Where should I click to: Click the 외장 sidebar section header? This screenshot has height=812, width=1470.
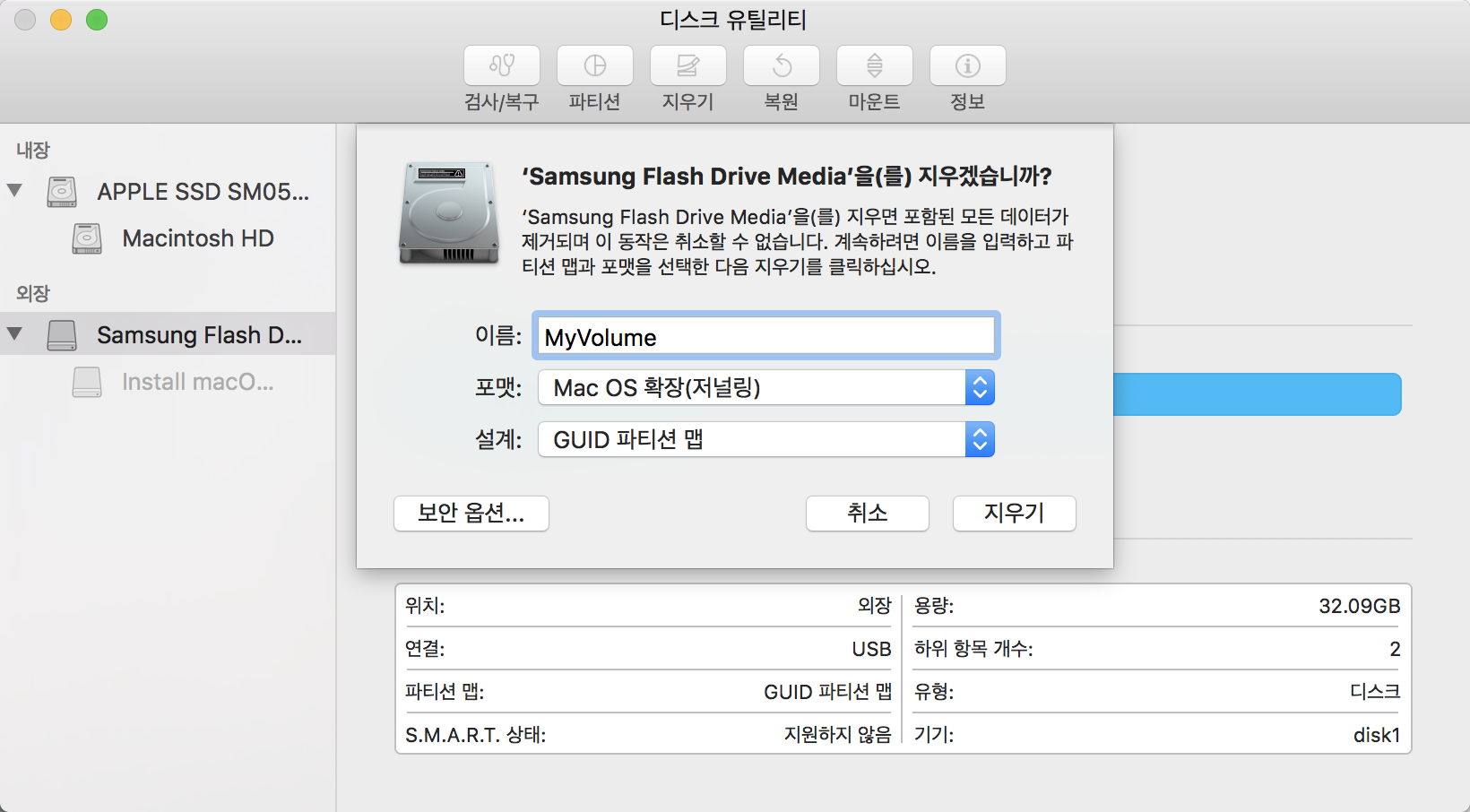pyautogui.click(x=33, y=294)
